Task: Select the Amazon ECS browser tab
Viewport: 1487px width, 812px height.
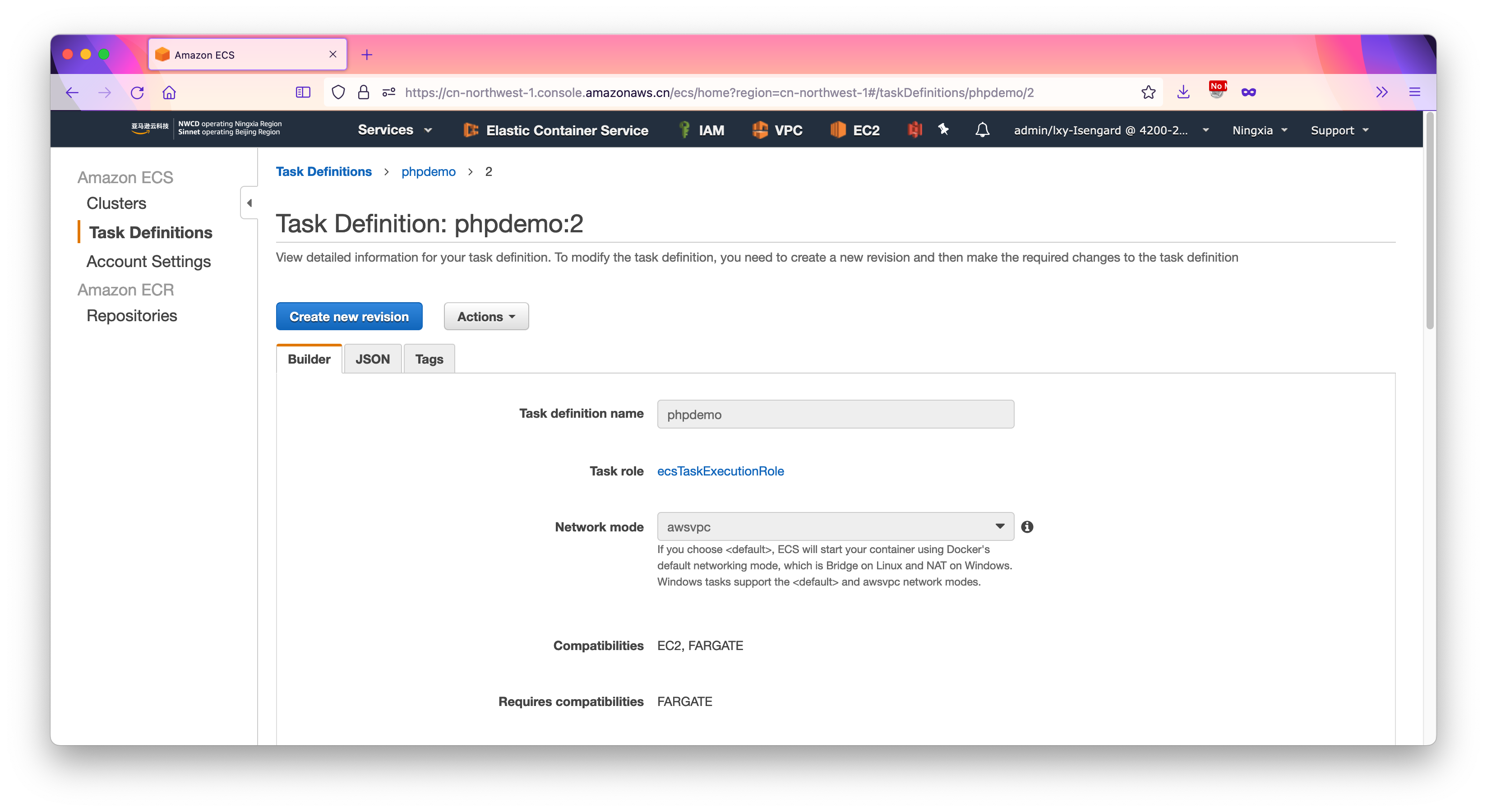Action: pos(248,55)
